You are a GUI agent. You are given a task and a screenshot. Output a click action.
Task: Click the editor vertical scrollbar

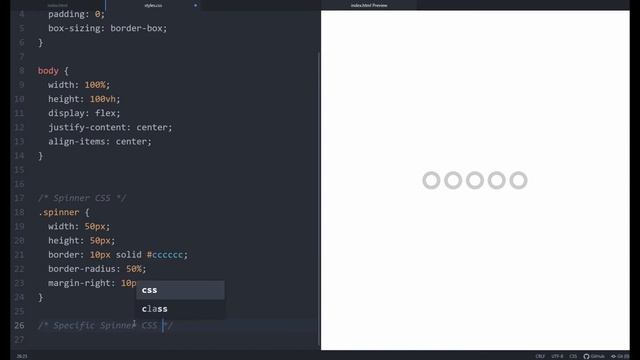click(319, 198)
